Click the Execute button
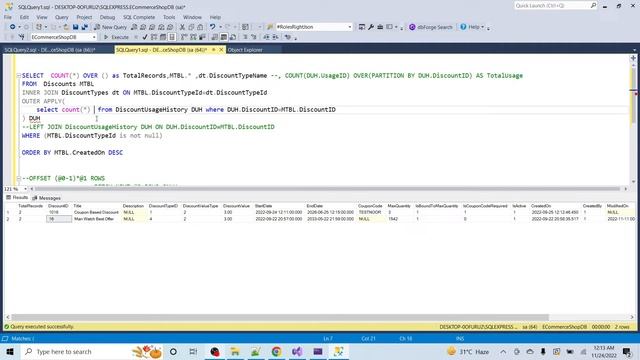This screenshot has height=360, width=640. tap(116, 37)
